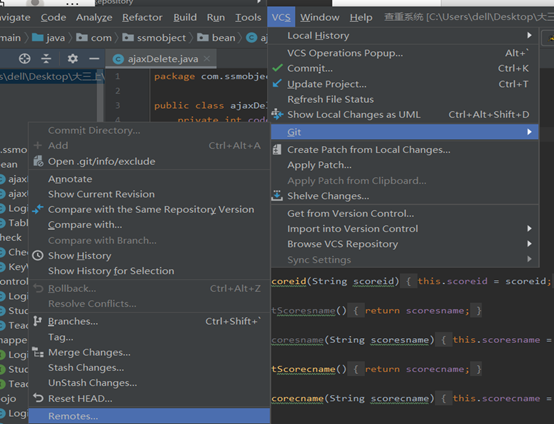Image resolution: width=554 pixels, height=424 pixels.
Task: Select Apply Patch option
Action: [404, 165]
